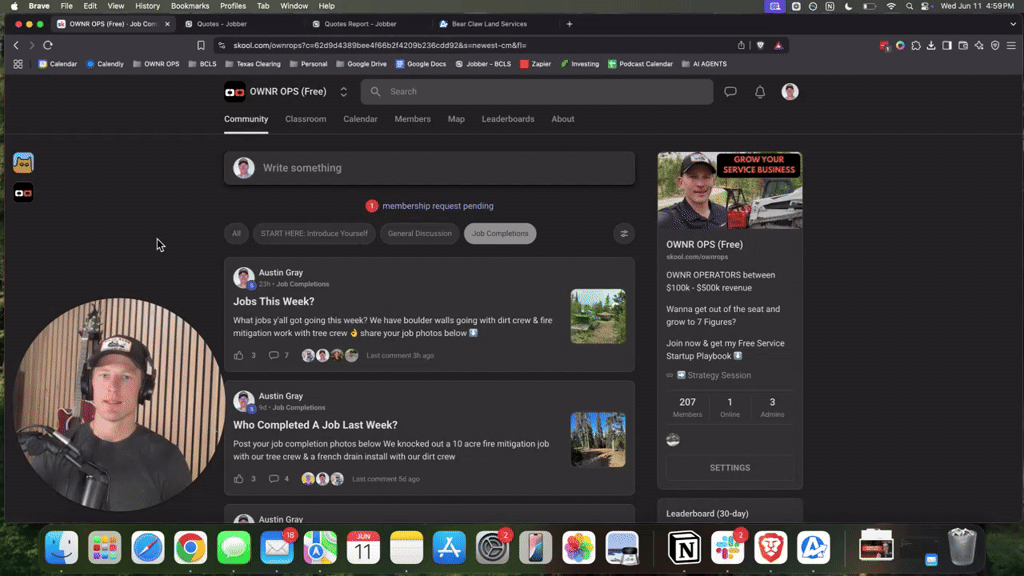Select the All category filter
This screenshot has width=1024, height=576.
[x=236, y=233]
